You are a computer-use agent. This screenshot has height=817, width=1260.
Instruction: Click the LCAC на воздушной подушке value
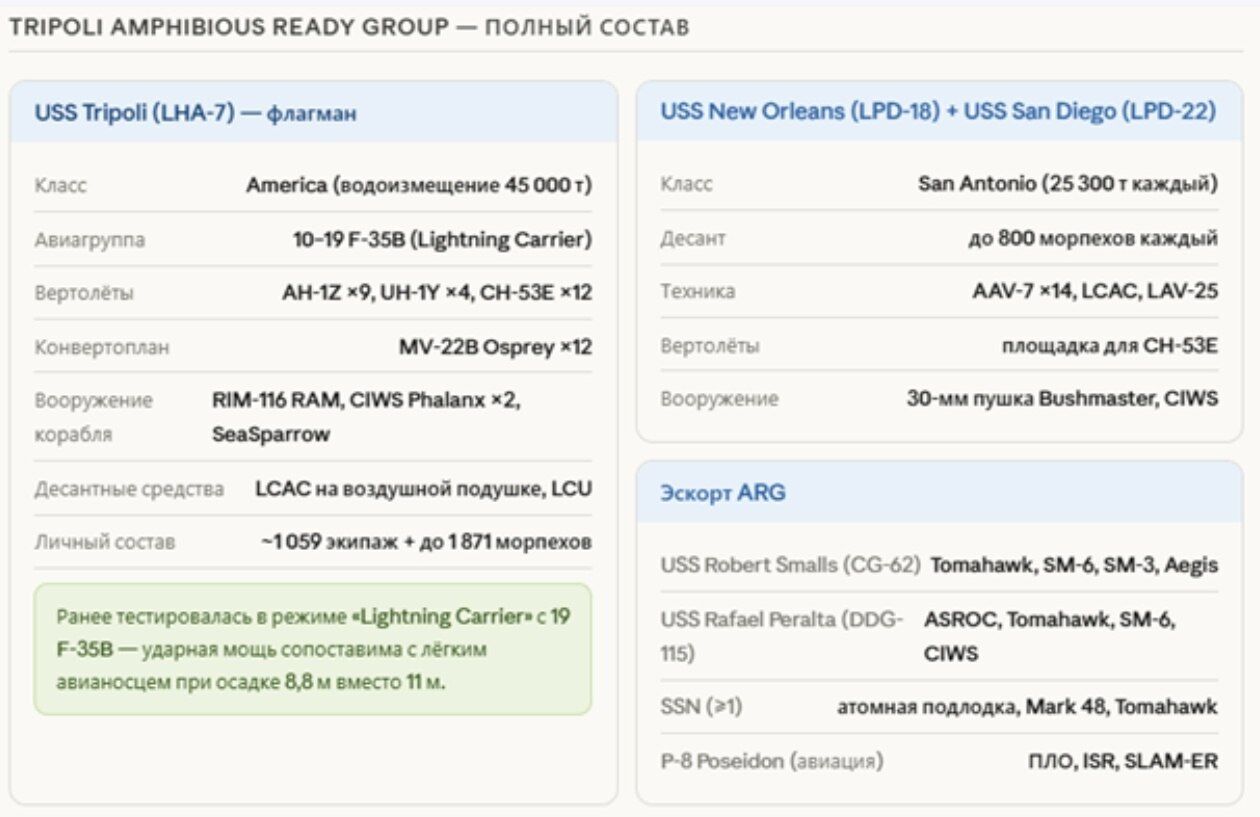[423, 489]
